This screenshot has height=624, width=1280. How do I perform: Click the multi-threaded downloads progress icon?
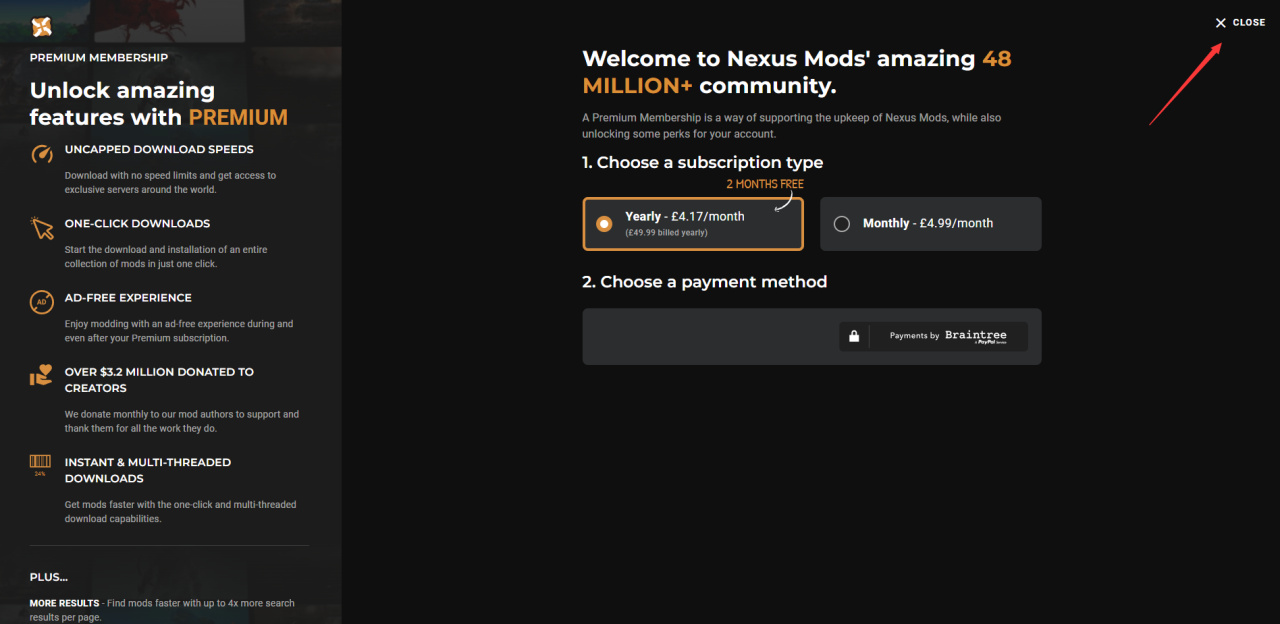pos(40,465)
